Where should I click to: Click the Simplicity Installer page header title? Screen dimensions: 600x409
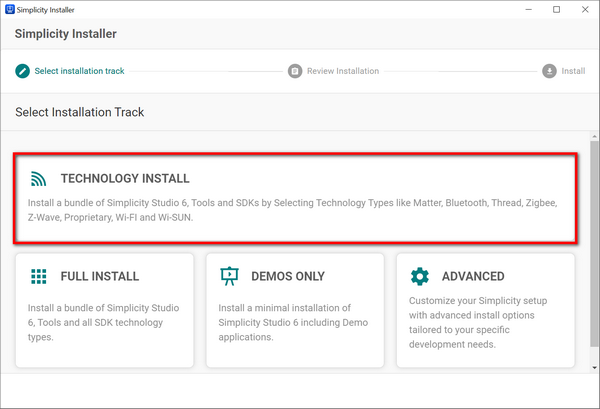coord(65,34)
